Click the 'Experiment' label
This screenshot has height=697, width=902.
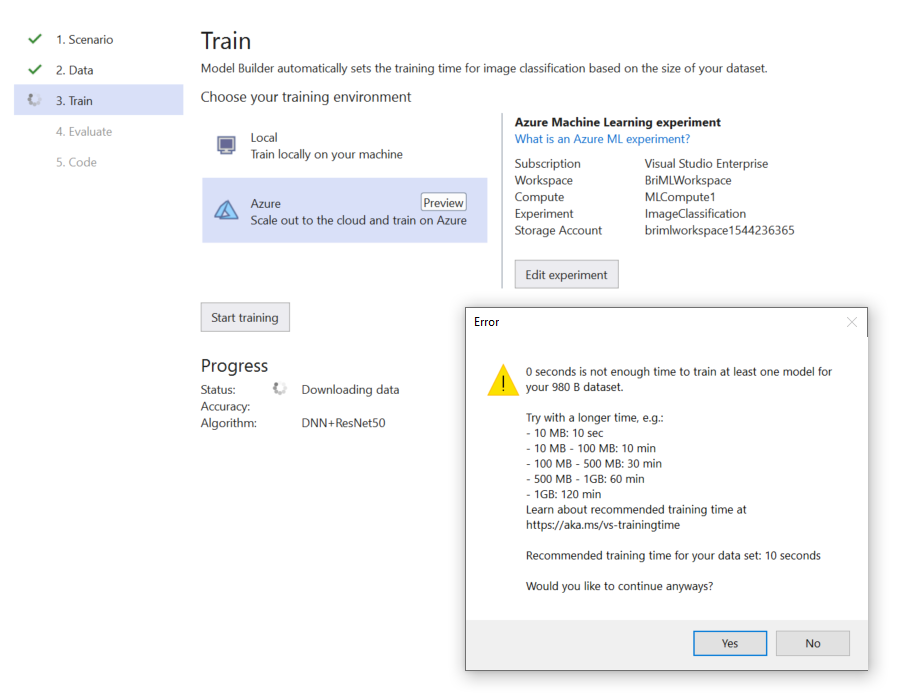click(x=544, y=213)
